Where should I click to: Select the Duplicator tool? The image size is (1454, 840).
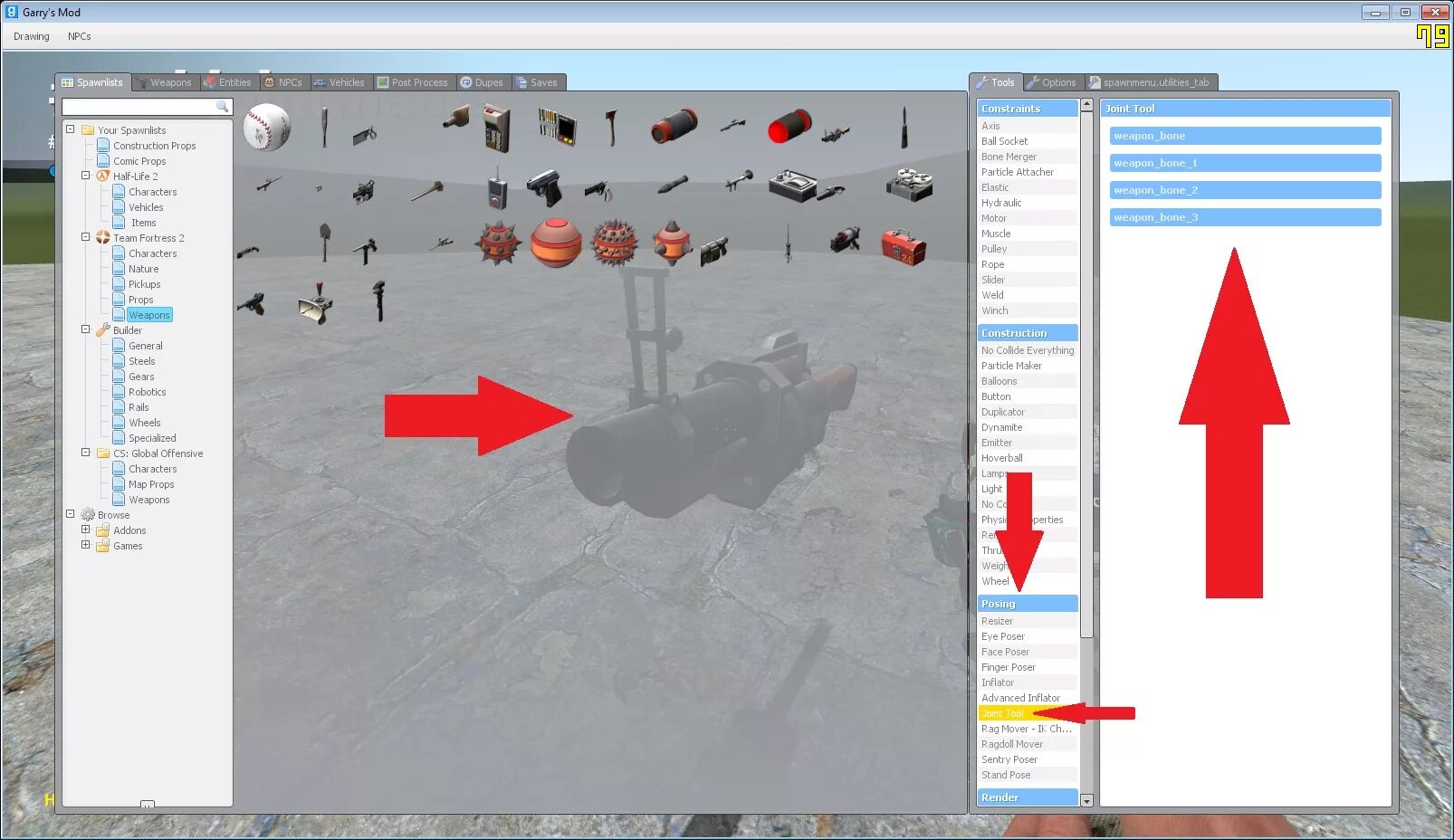point(1028,412)
